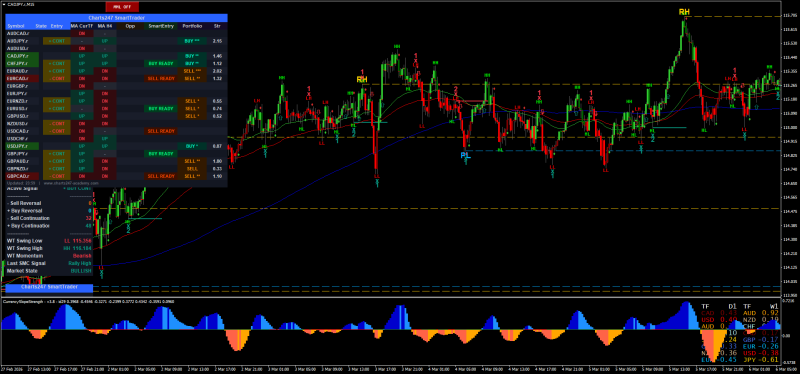Click the AUDJPY.r portfolio BUY cell
The height and width of the screenshot is (374, 800).
192,41
